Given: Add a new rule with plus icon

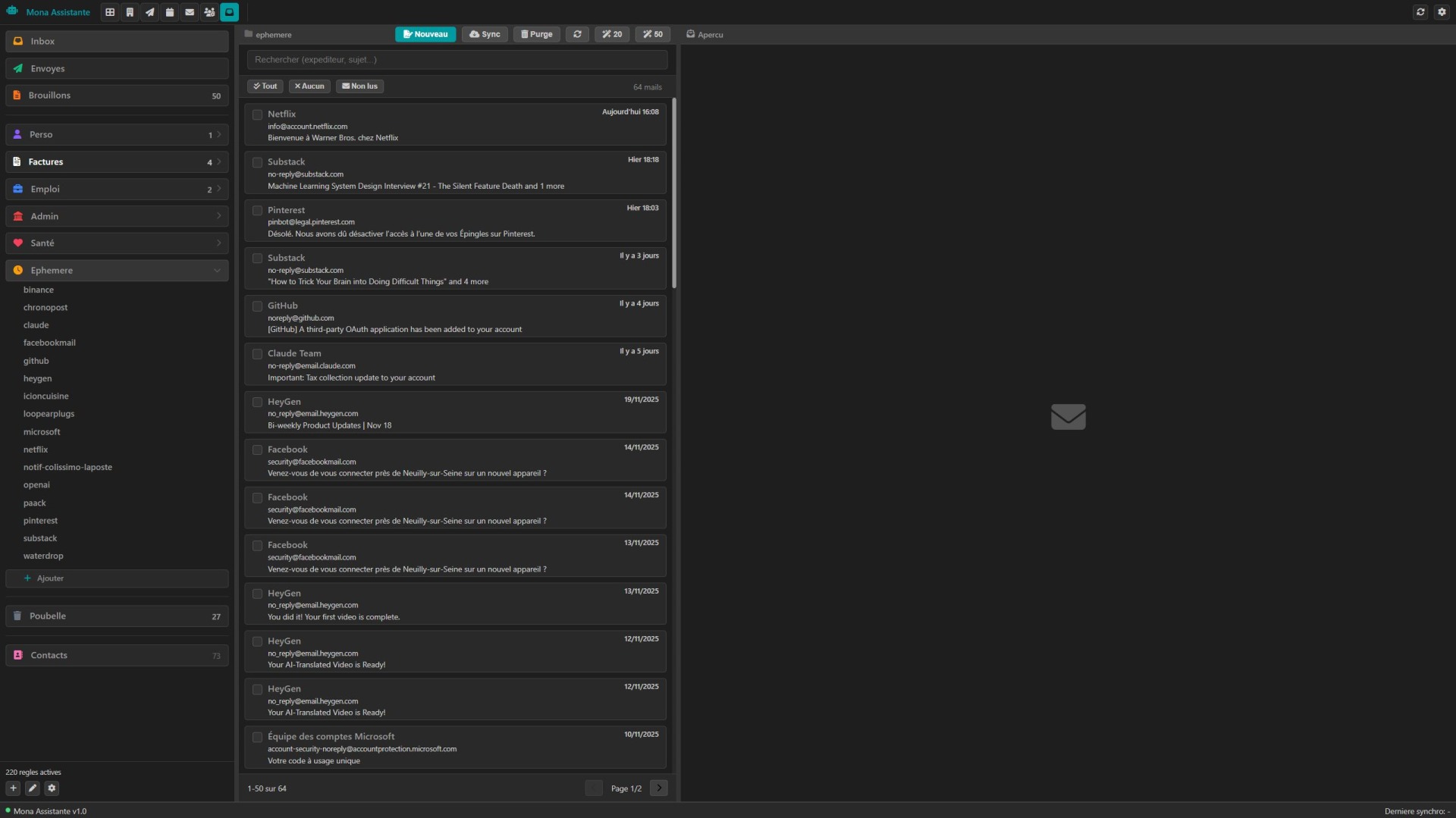Looking at the screenshot, I should pos(13,788).
